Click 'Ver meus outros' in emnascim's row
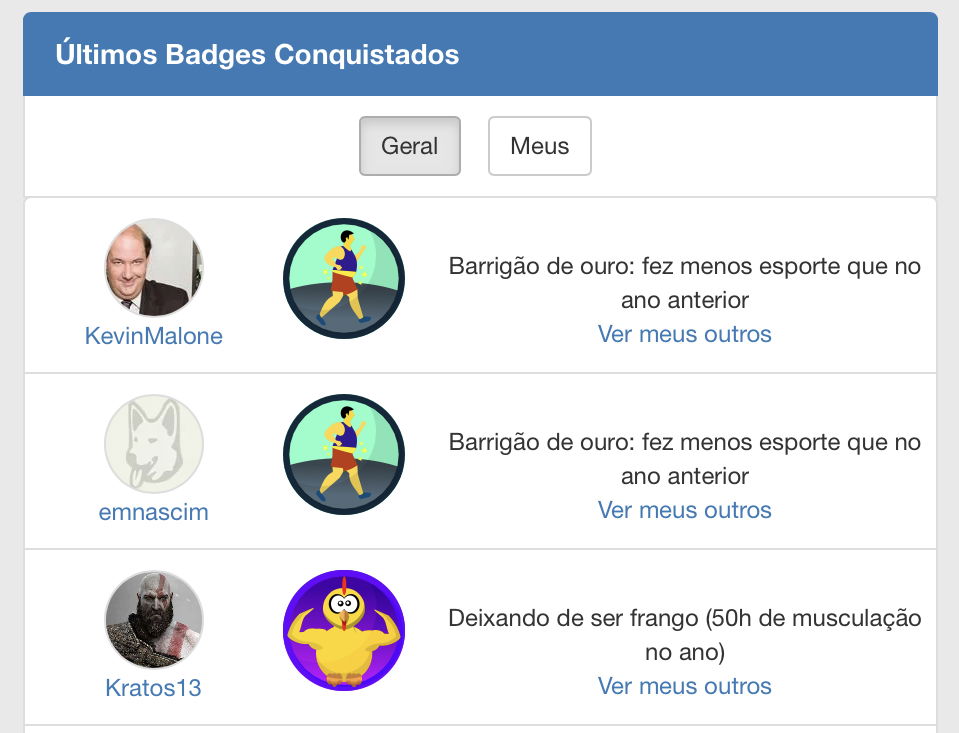The image size is (959, 733). coord(685,510)
